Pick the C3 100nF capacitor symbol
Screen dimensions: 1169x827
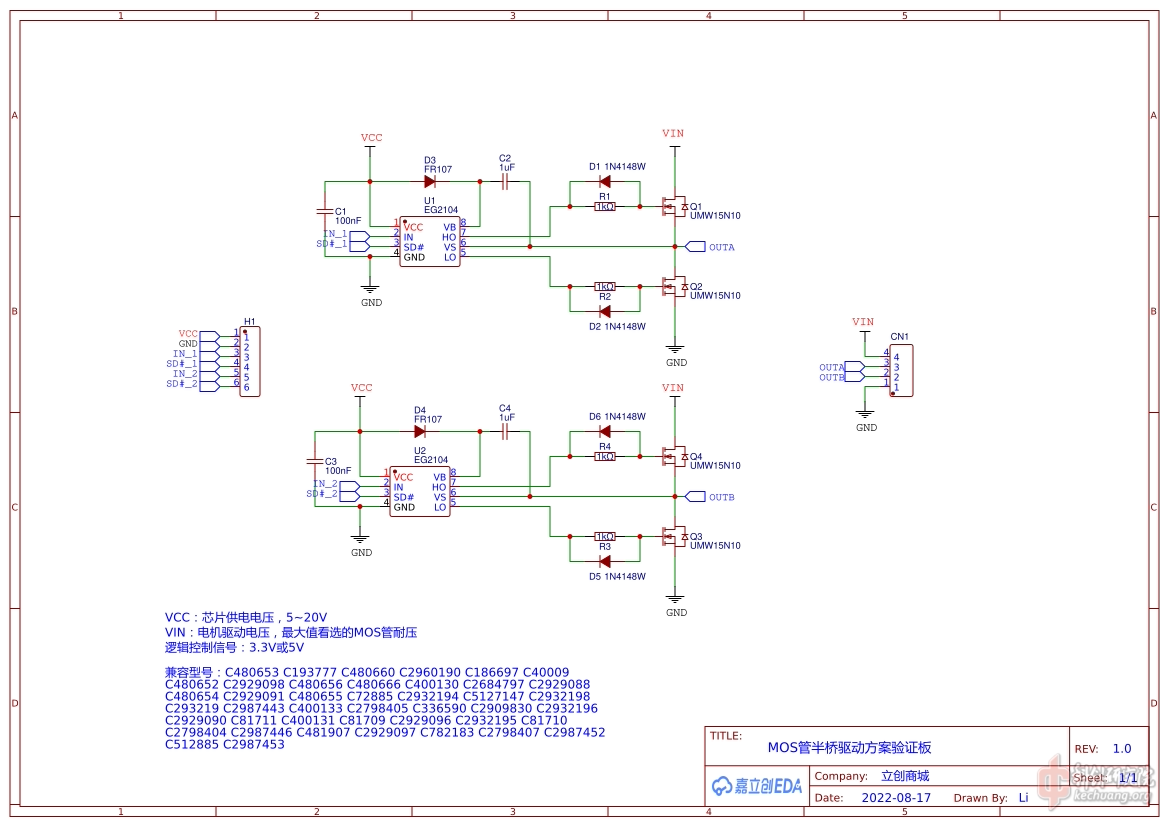315,462
